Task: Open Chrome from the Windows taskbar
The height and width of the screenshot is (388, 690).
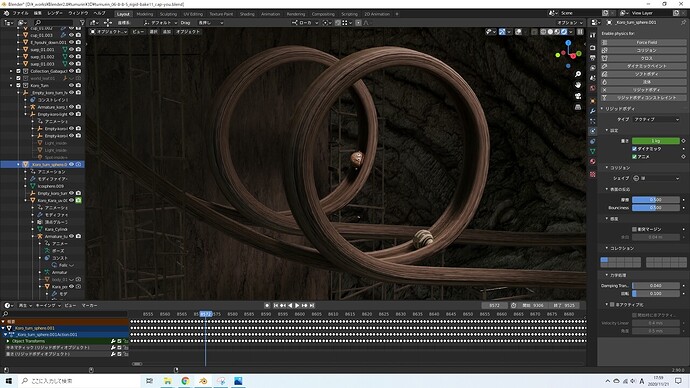Action: click(x=185, y=381)
